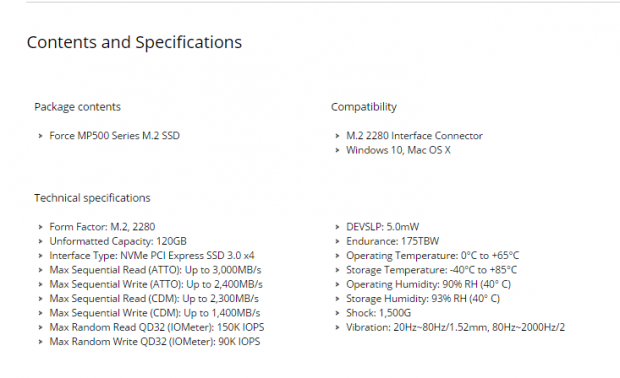
Task: Click the Vibration specification line
Action: [456, 327]
